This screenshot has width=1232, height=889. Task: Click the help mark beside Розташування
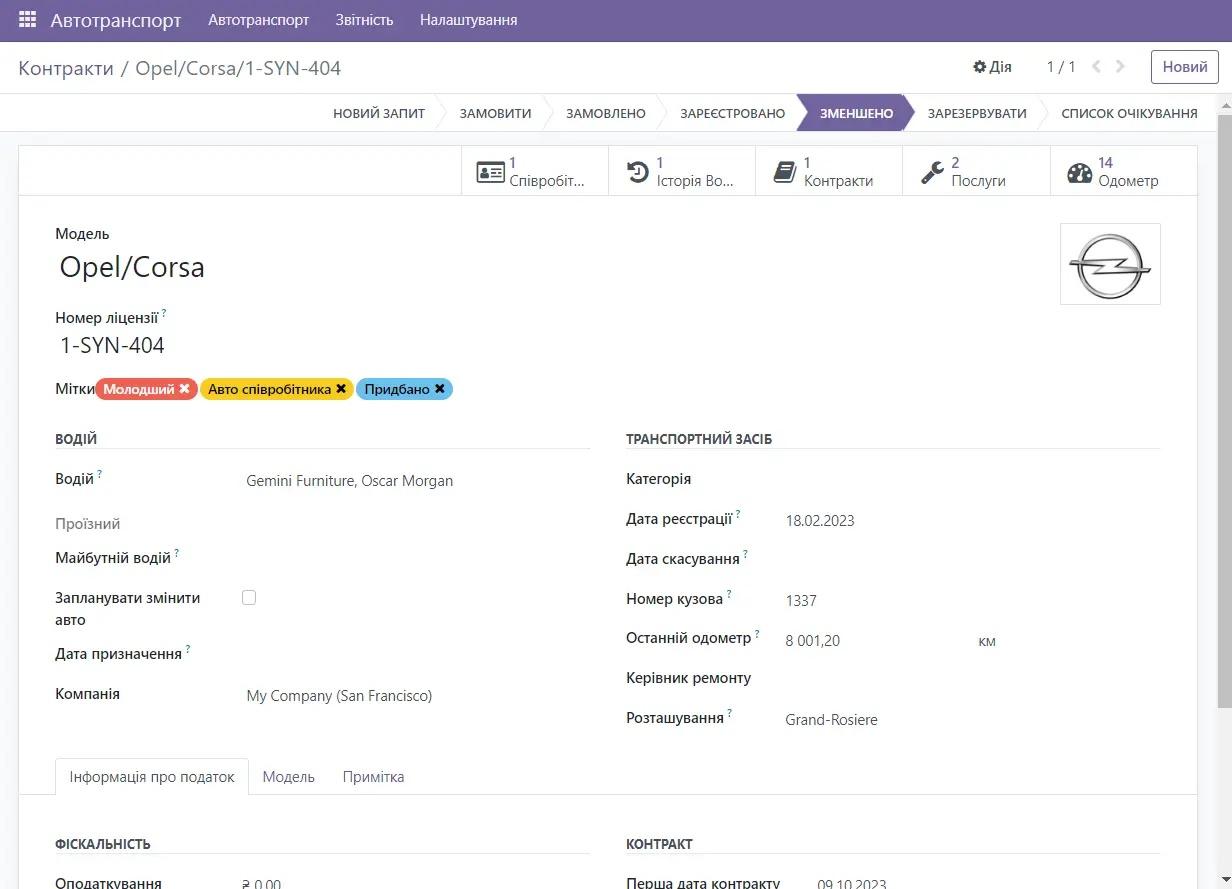(730, 713)
